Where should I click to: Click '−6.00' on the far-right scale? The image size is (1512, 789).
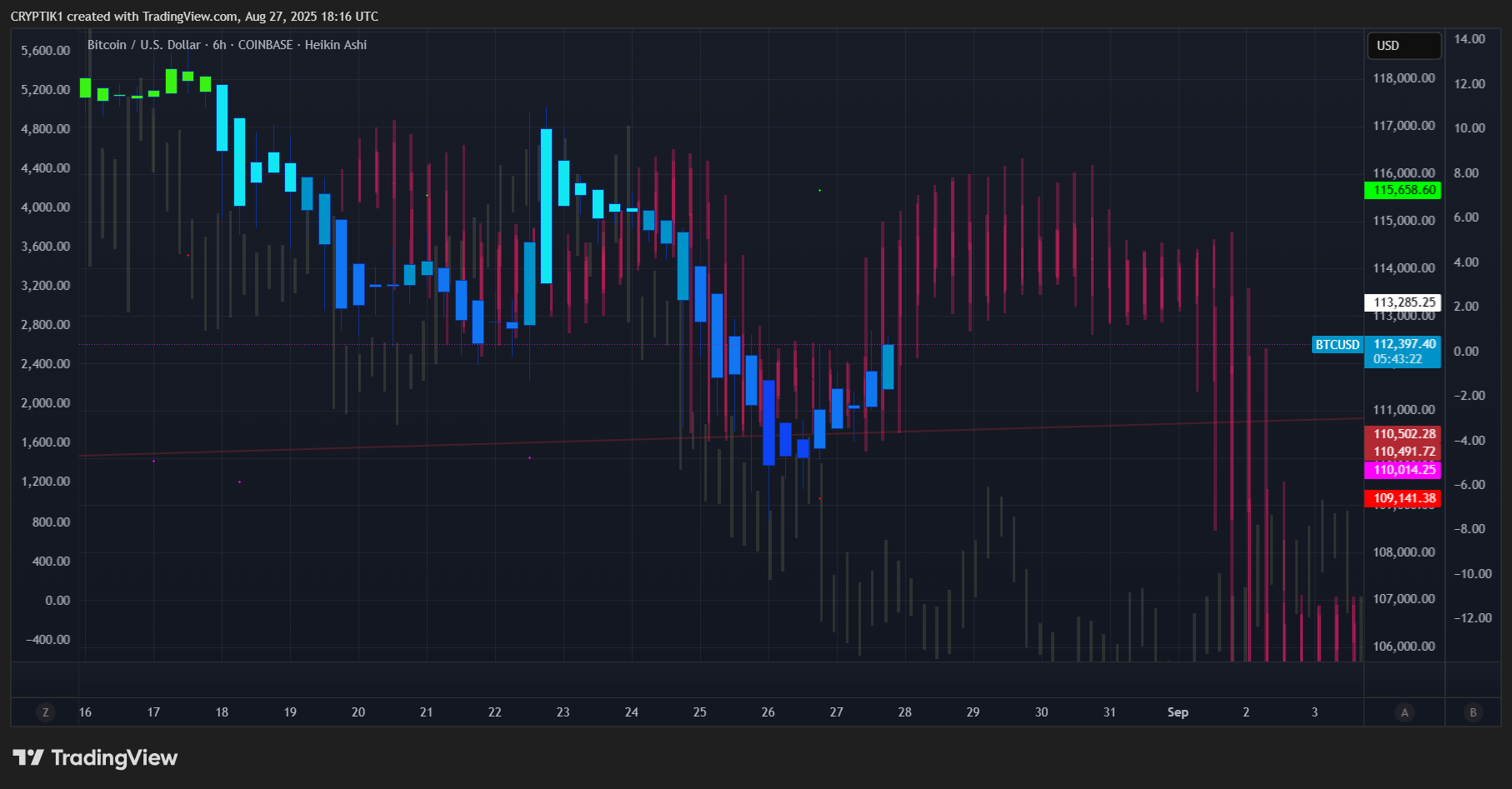(x=1470, y=485)
